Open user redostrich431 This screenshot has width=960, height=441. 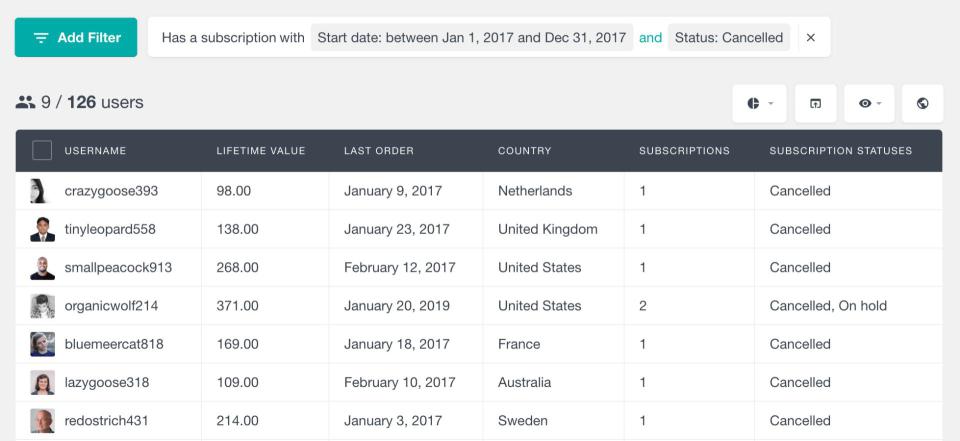[106, 421]
